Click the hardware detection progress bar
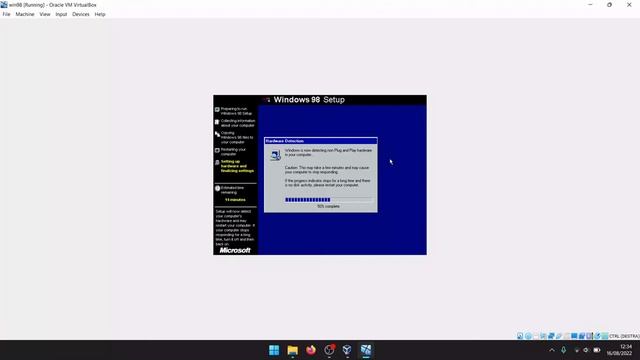Screen dimensions: 640x360 329,200
